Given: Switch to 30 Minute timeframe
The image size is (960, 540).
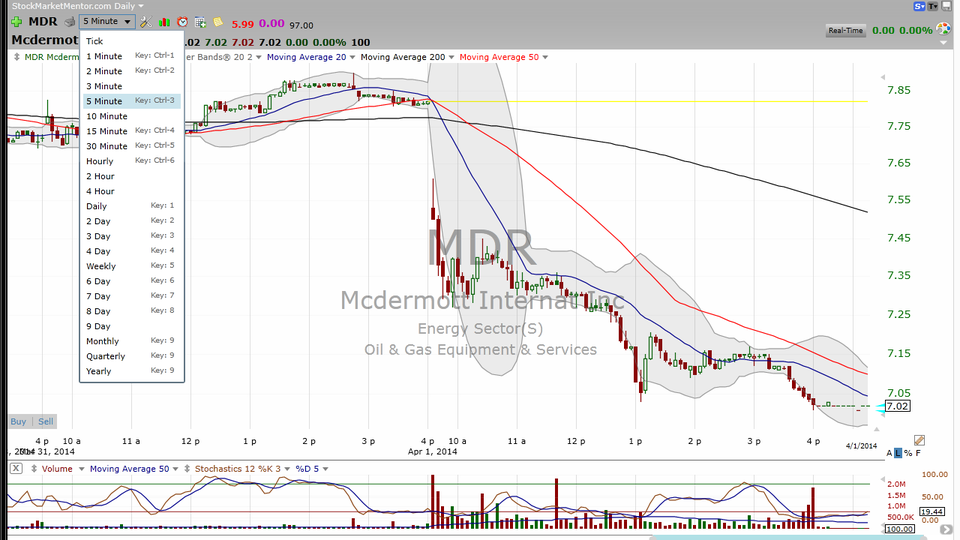Looking at the screenshot, I should [132, 146].
